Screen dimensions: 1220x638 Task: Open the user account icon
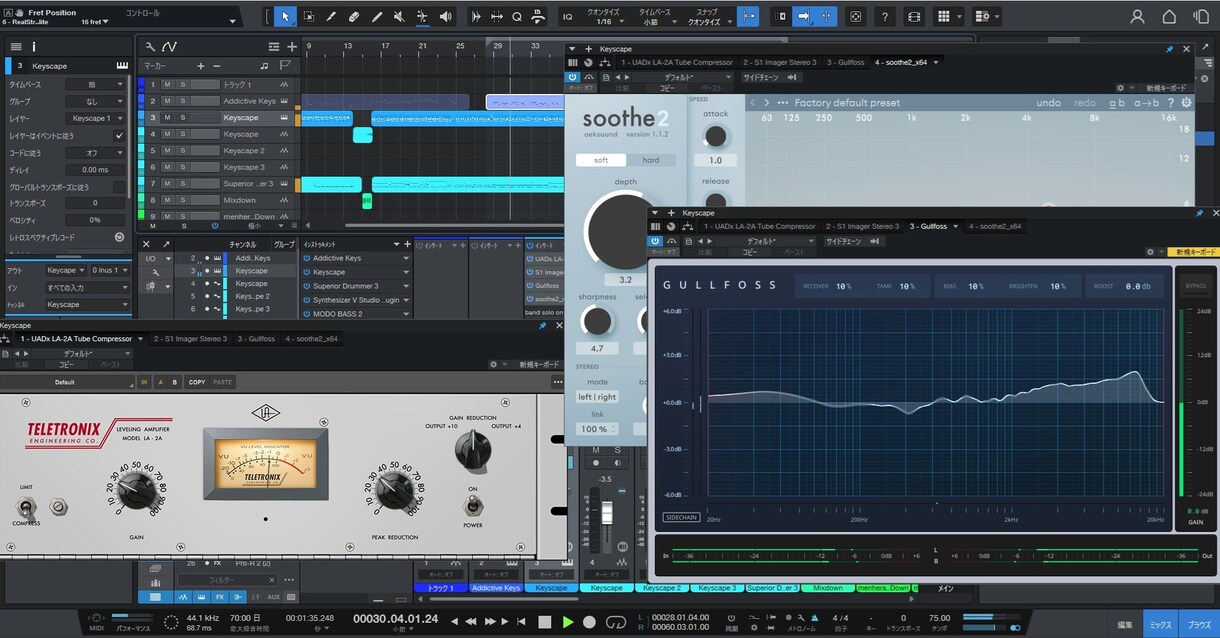(1138, 17)
